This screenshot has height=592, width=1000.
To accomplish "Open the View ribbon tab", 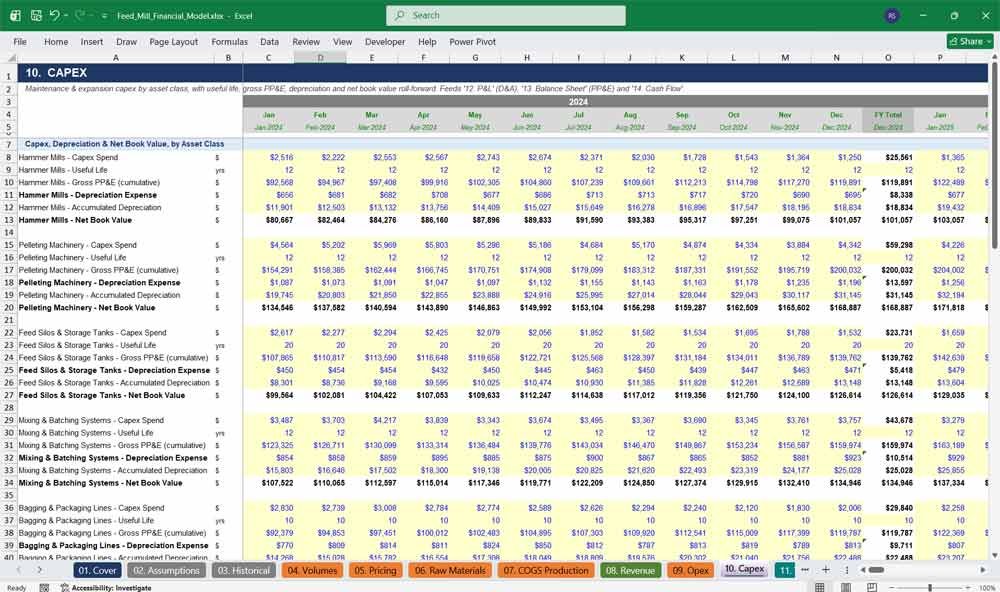I will (x=342, y=41).
